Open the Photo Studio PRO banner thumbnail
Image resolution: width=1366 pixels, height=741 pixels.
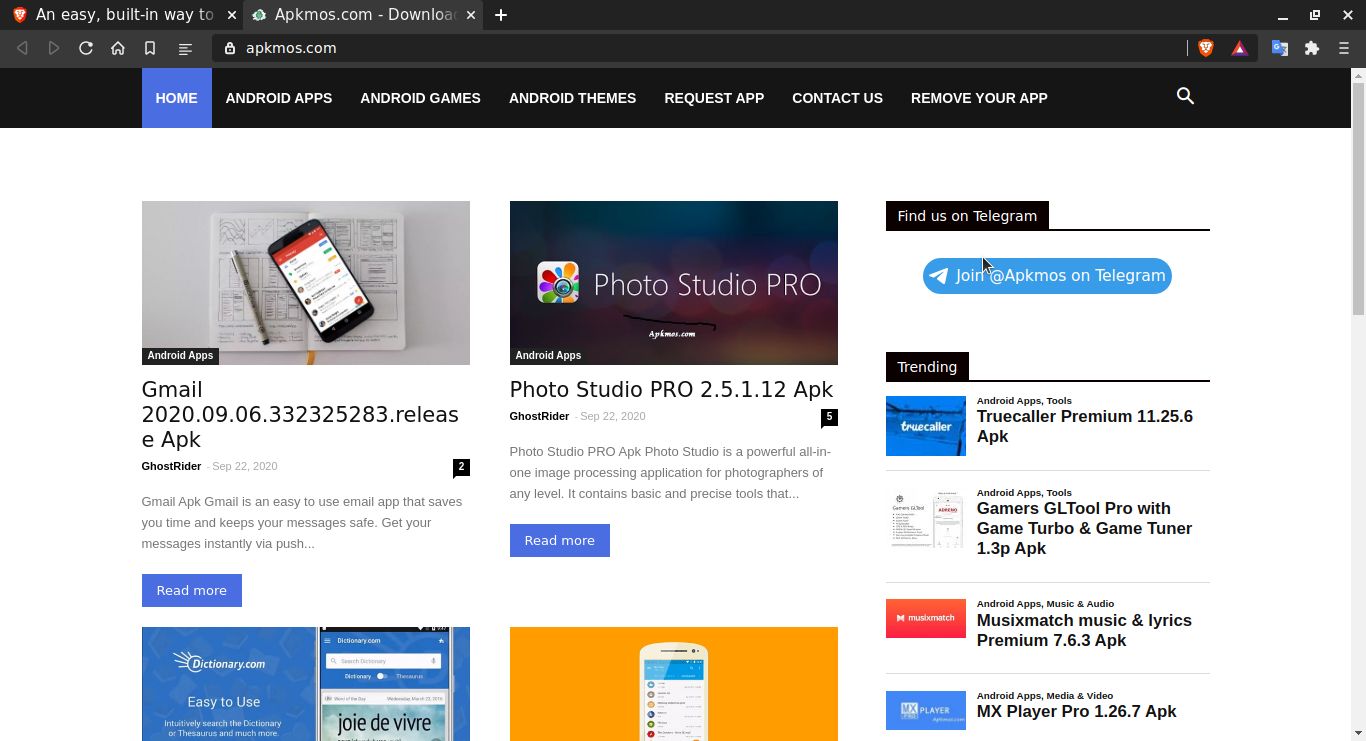click(x=674, y=283)
